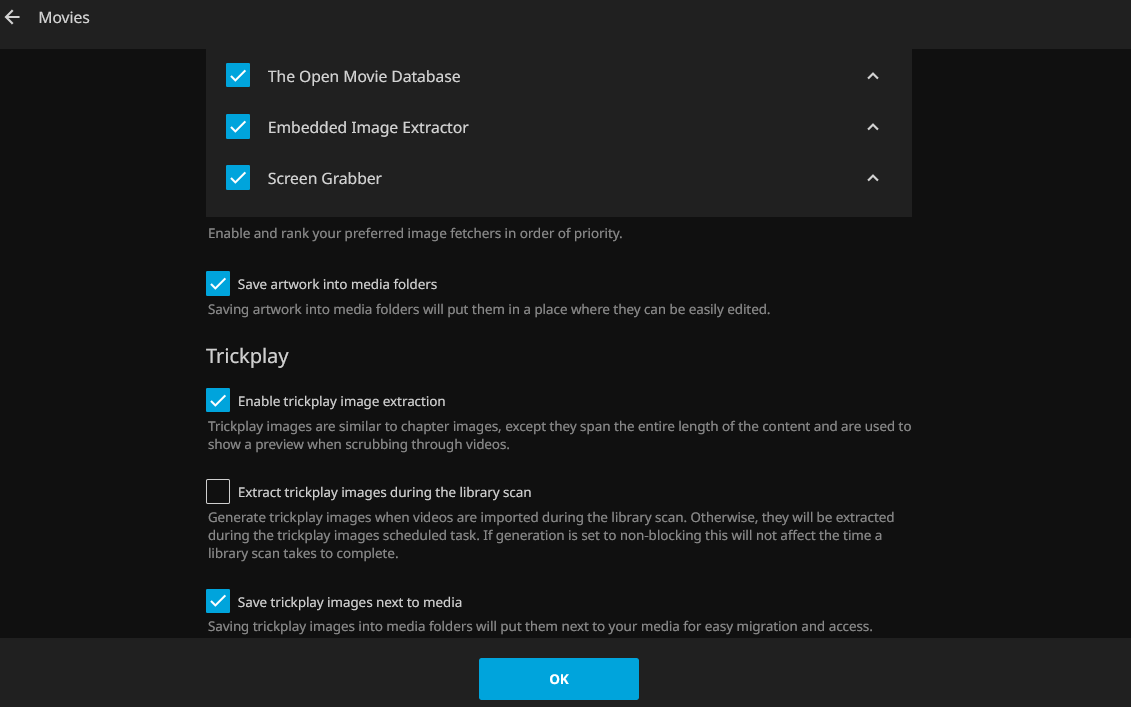Move Screen Grabber up with its arrow
1131x707 pixels.
click(872, 178)
